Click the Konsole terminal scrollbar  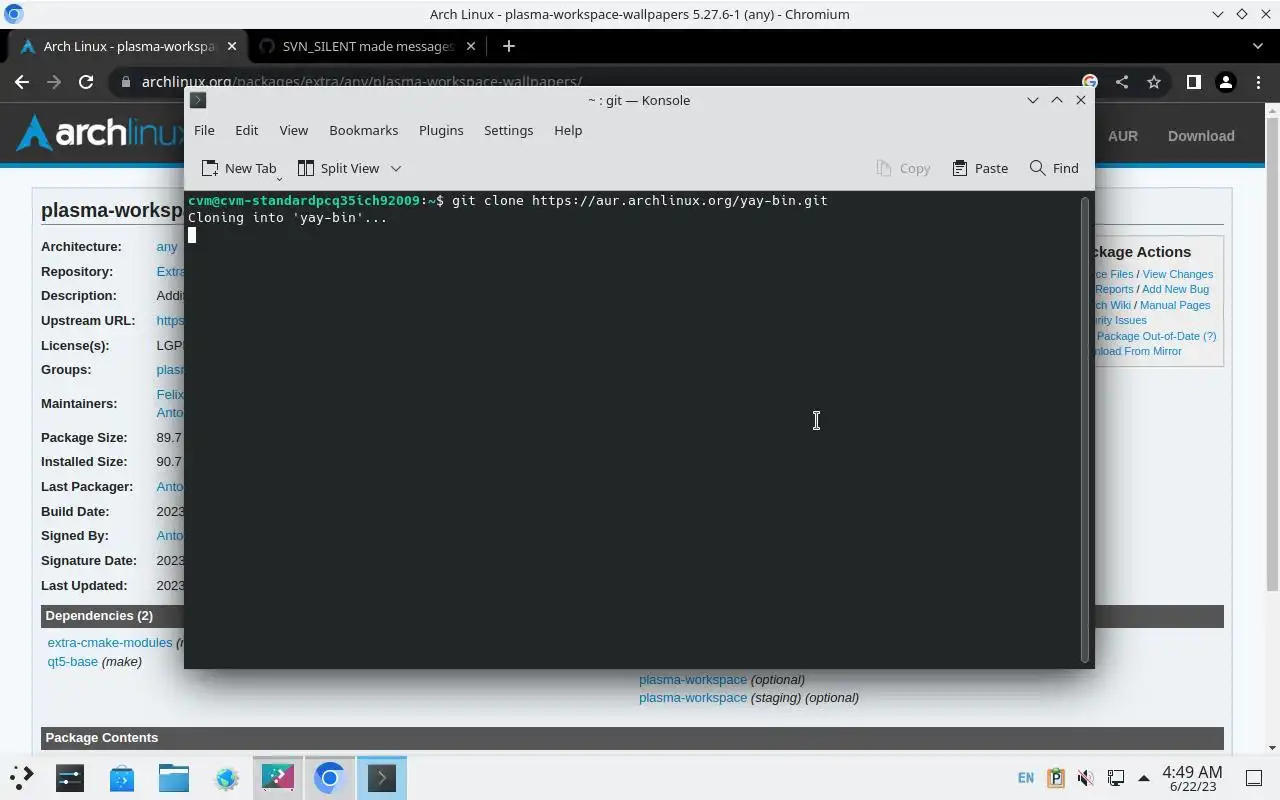[x=1085, y=430]
